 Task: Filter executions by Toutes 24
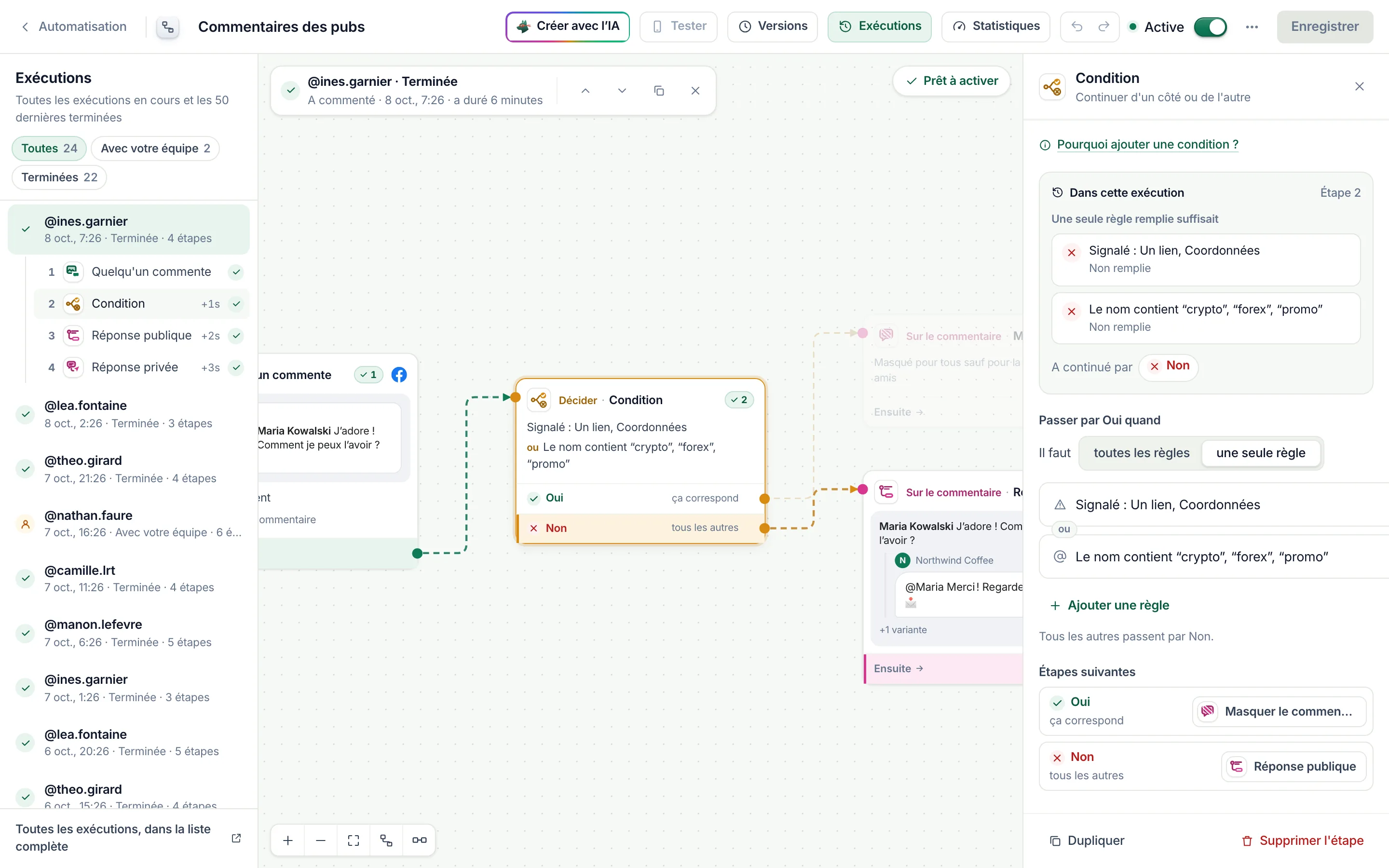[49, 149]
